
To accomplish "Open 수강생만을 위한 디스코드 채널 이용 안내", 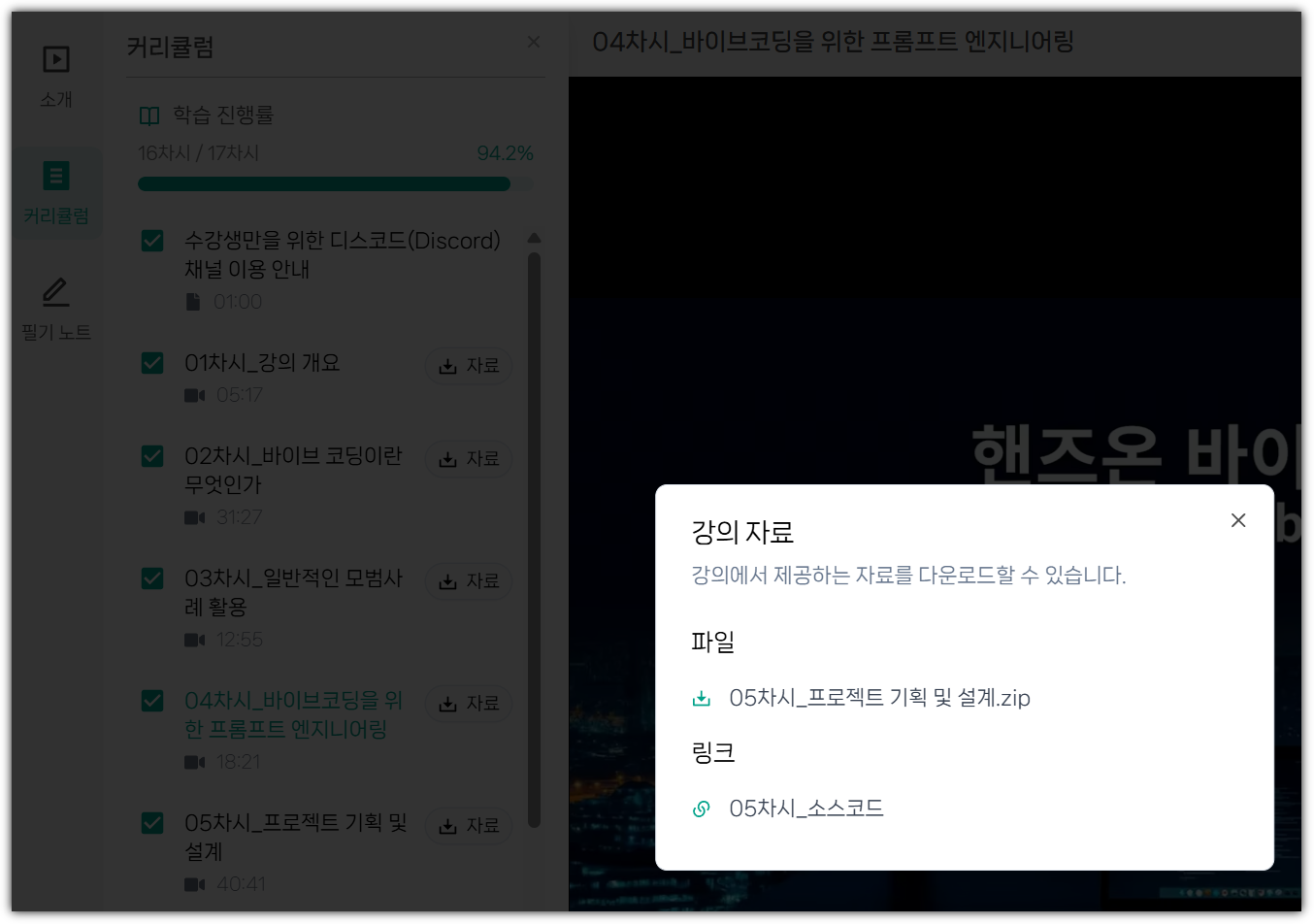I will [343, 254].
